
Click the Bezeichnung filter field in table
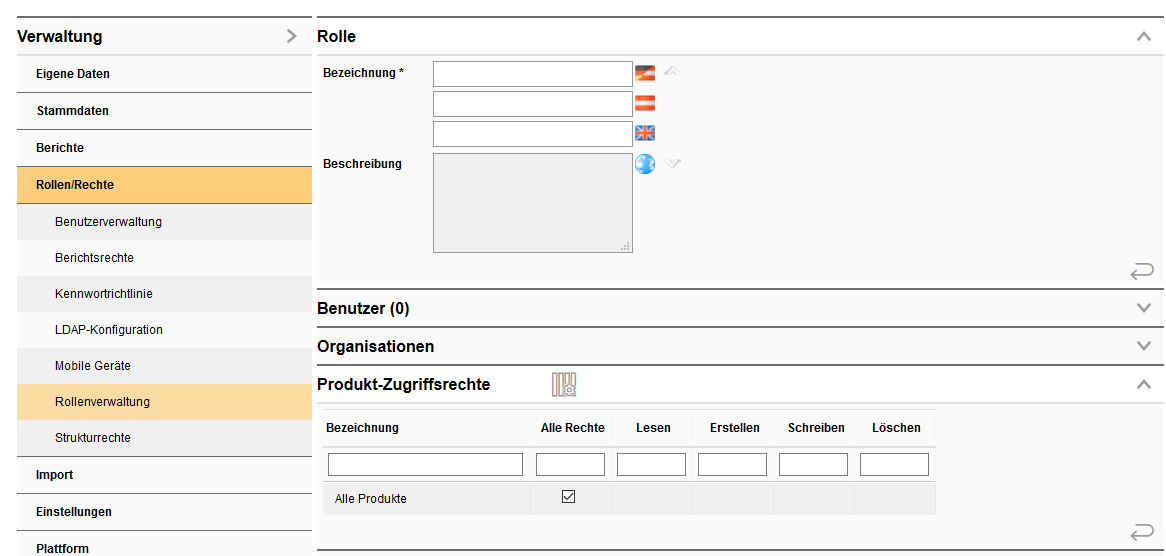[x=425, y=464]
